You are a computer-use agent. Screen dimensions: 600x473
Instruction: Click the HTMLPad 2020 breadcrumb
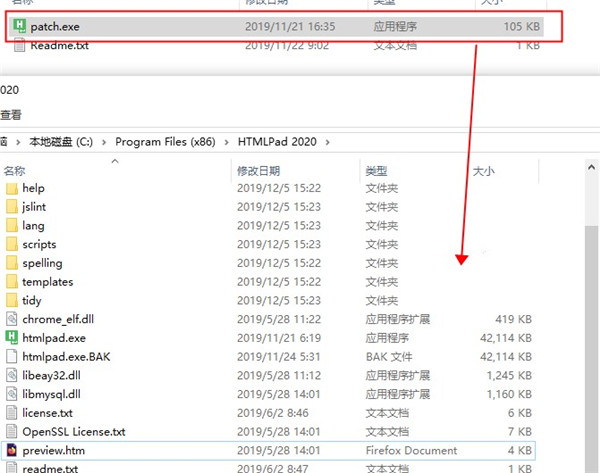(277, 142)
